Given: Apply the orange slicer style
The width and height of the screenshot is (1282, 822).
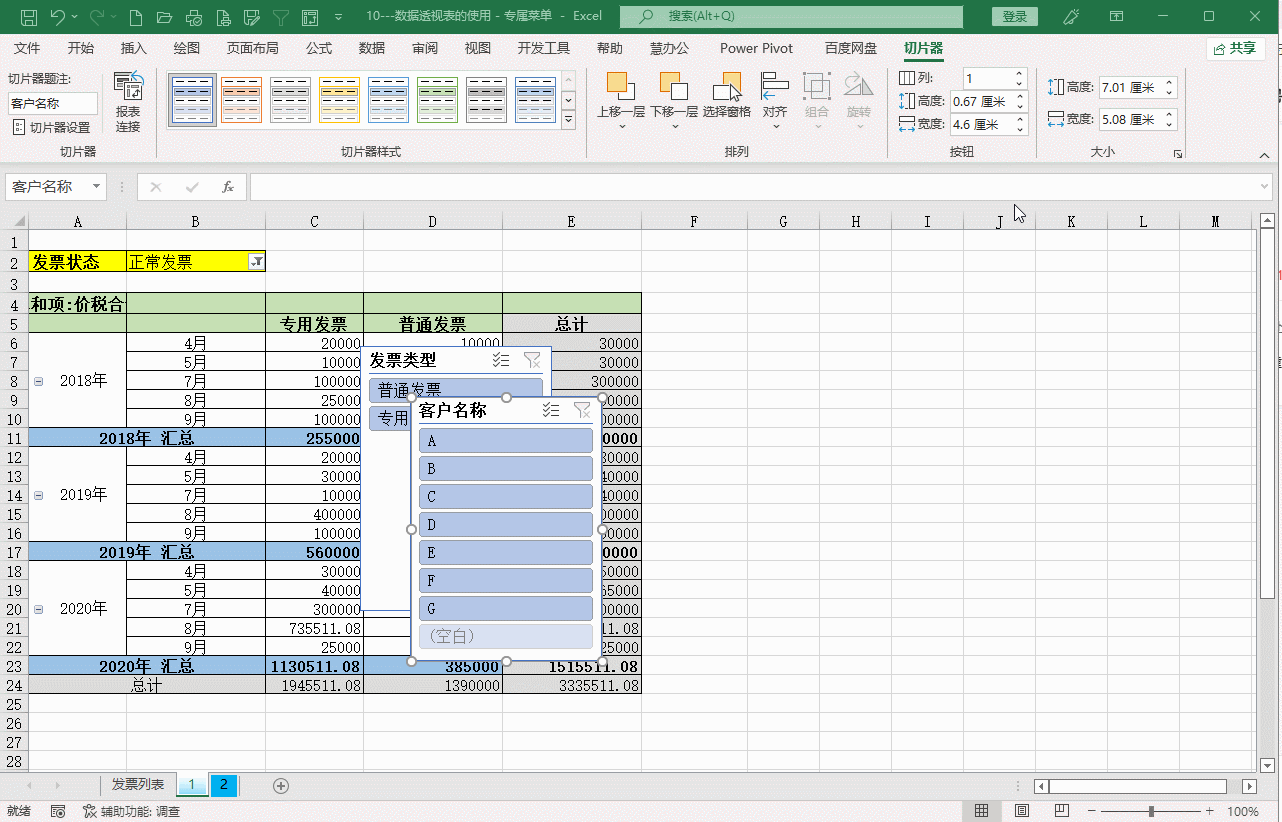Looking at the screenshot, I should pyautogui.click(x=241, y=100).
